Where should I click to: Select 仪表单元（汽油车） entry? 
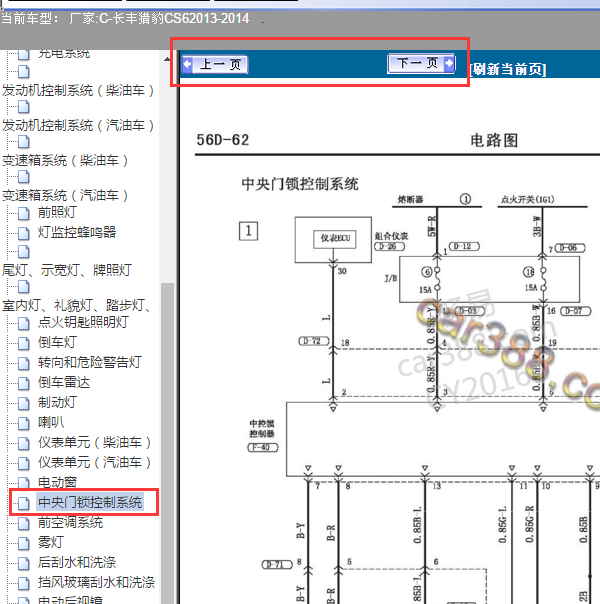click(x=94, y=462)
